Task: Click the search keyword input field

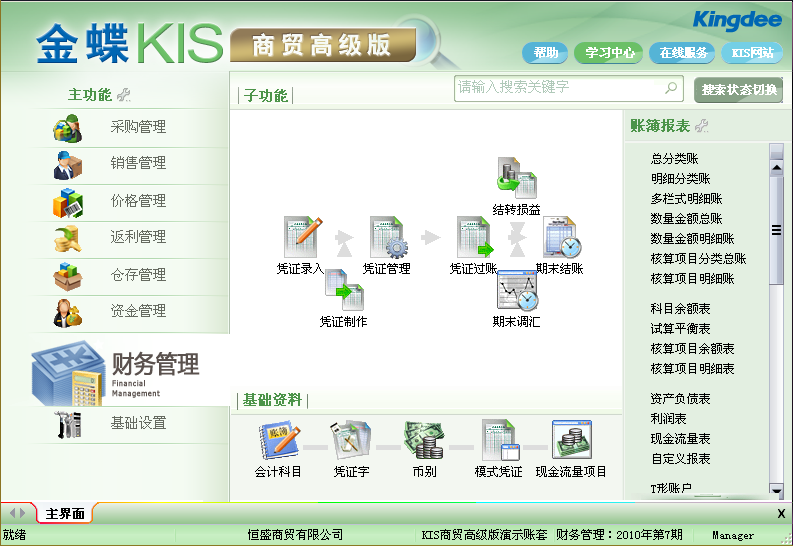Action: pyautogui.click(x=558, y=88)
